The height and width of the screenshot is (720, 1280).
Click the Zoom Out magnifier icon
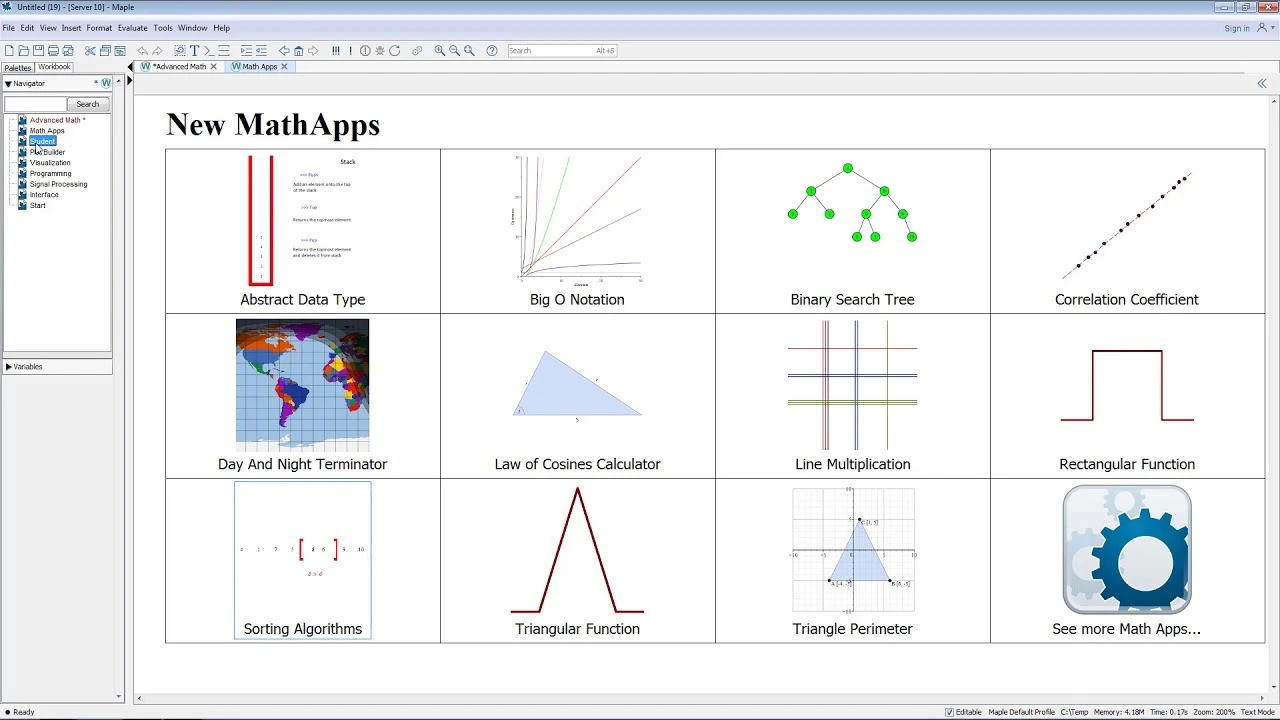pos(454,50)
